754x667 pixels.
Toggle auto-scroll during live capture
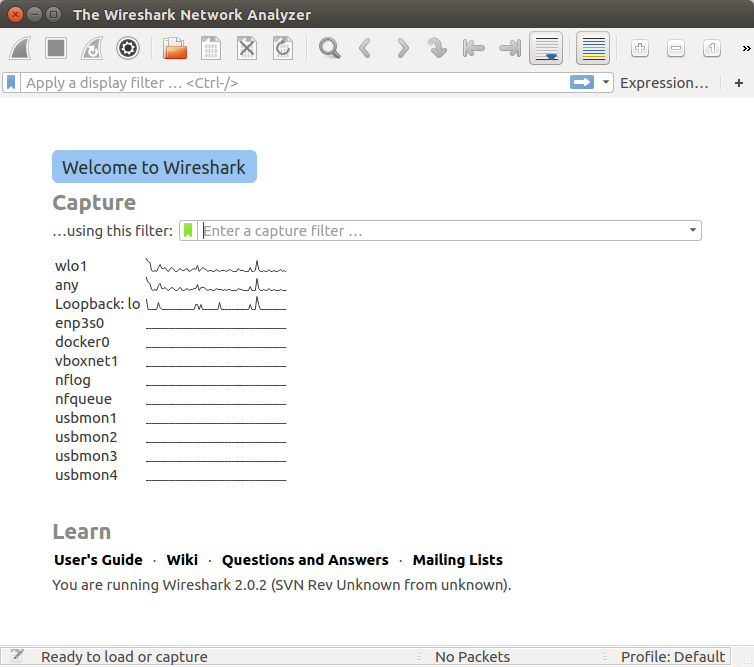[546, 48]
